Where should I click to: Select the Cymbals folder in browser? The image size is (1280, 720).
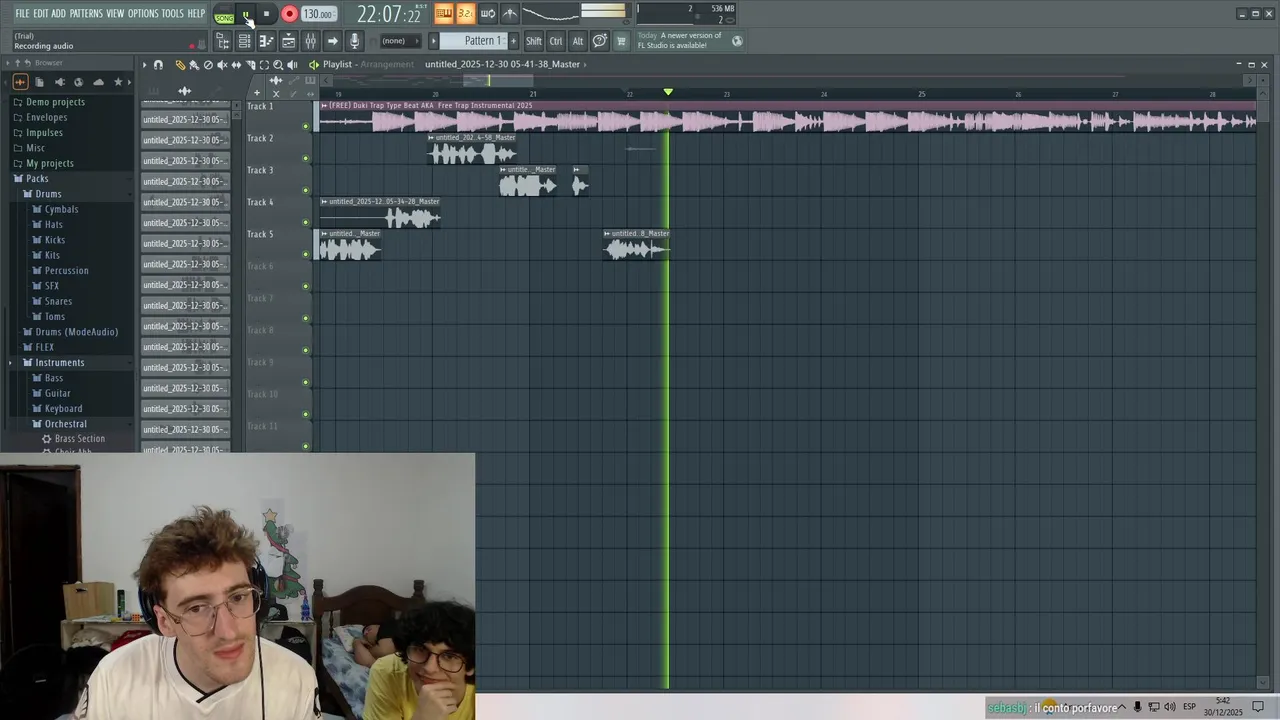pyautogui.click(x=60, y=209)
